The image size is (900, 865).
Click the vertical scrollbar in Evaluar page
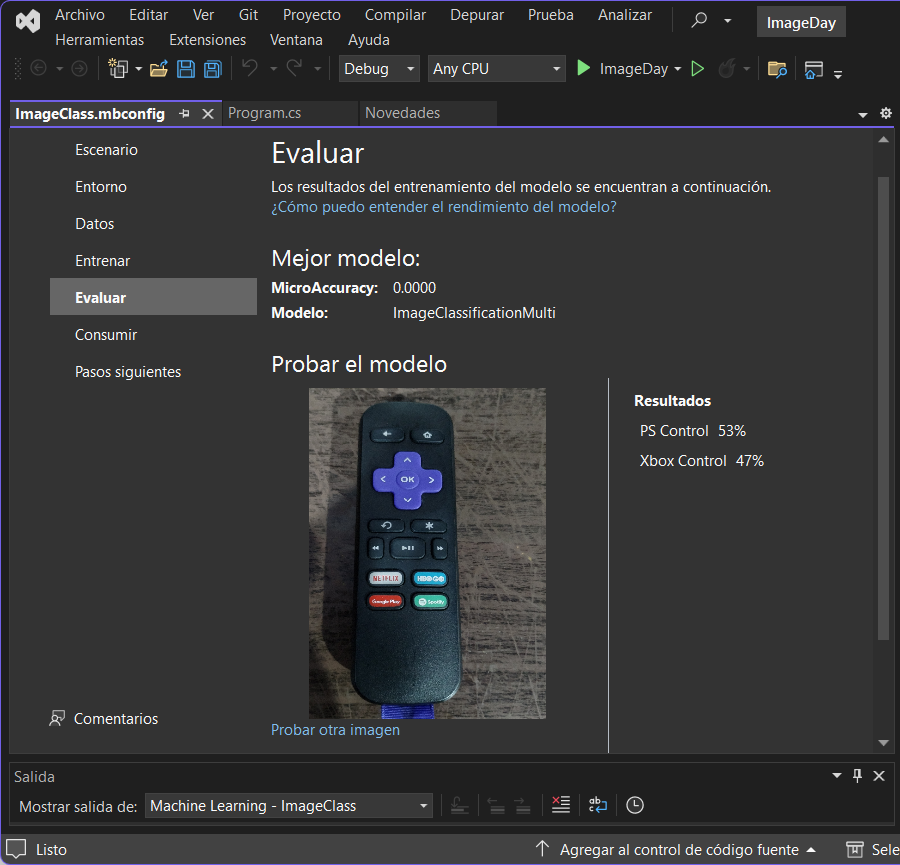coord(883,408)
